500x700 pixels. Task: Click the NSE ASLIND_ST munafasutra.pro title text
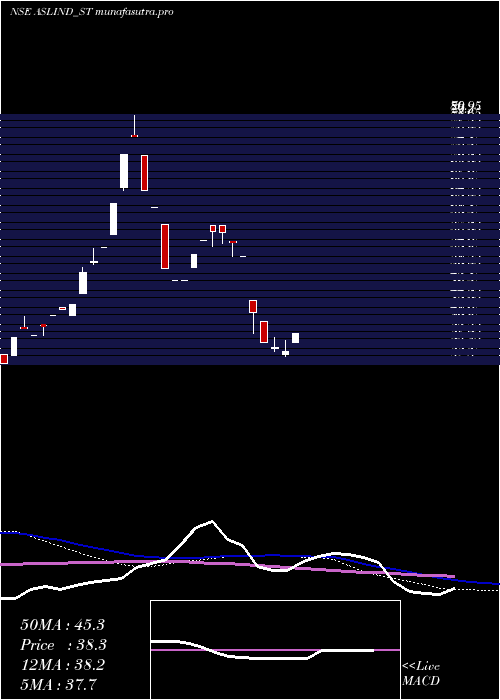(x=92, y=12)
